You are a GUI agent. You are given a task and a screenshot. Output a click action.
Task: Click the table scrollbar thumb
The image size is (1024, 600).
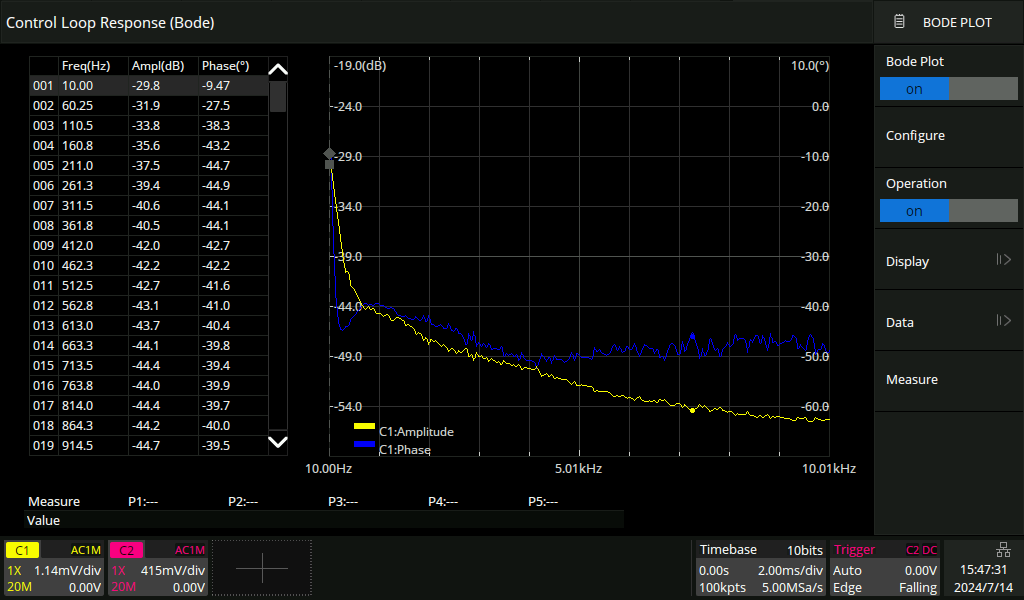pos(278,97)
